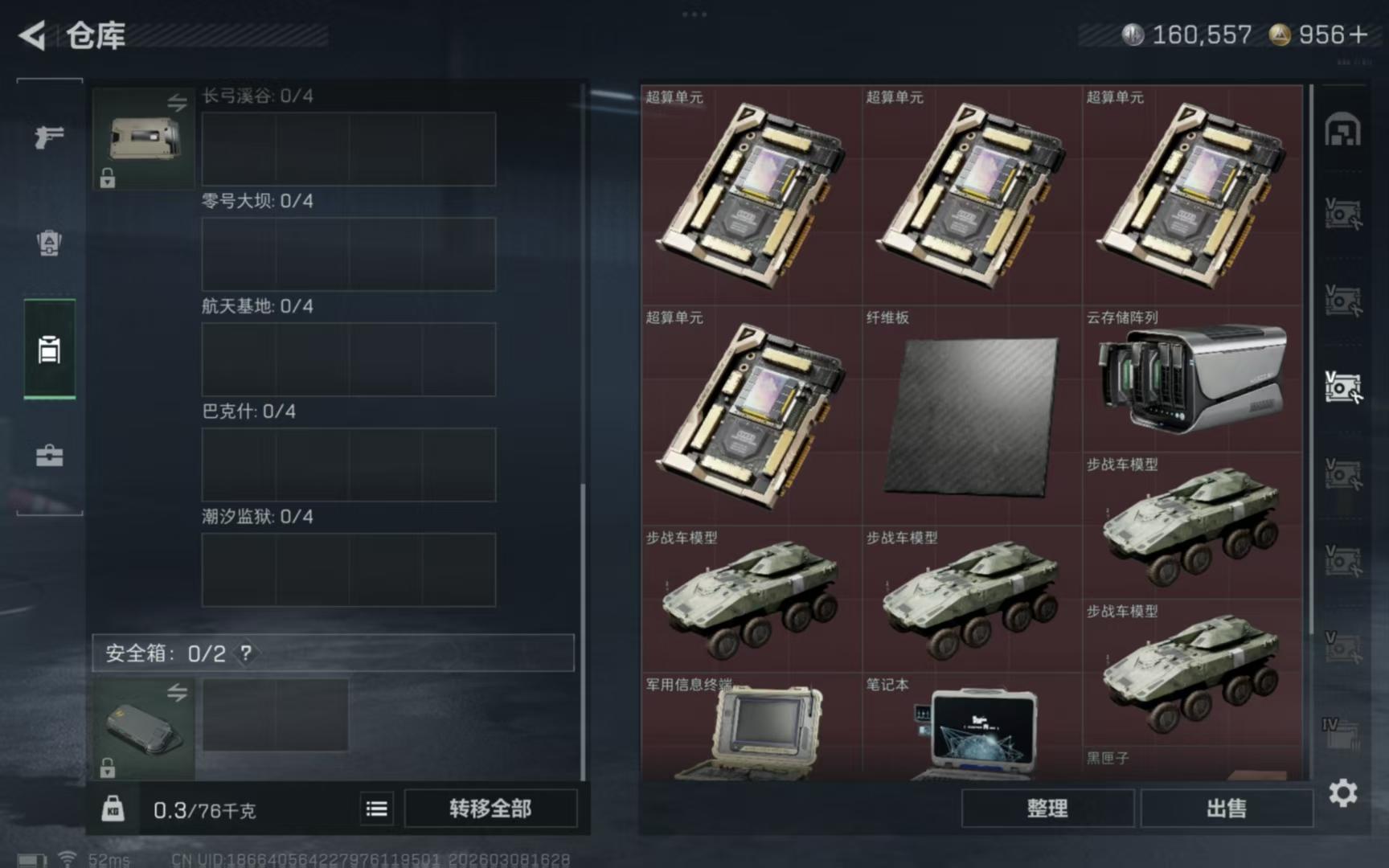Click the 转移全部 transfer all button
This screenshot has height=868, width=1389.
[490, 809]
